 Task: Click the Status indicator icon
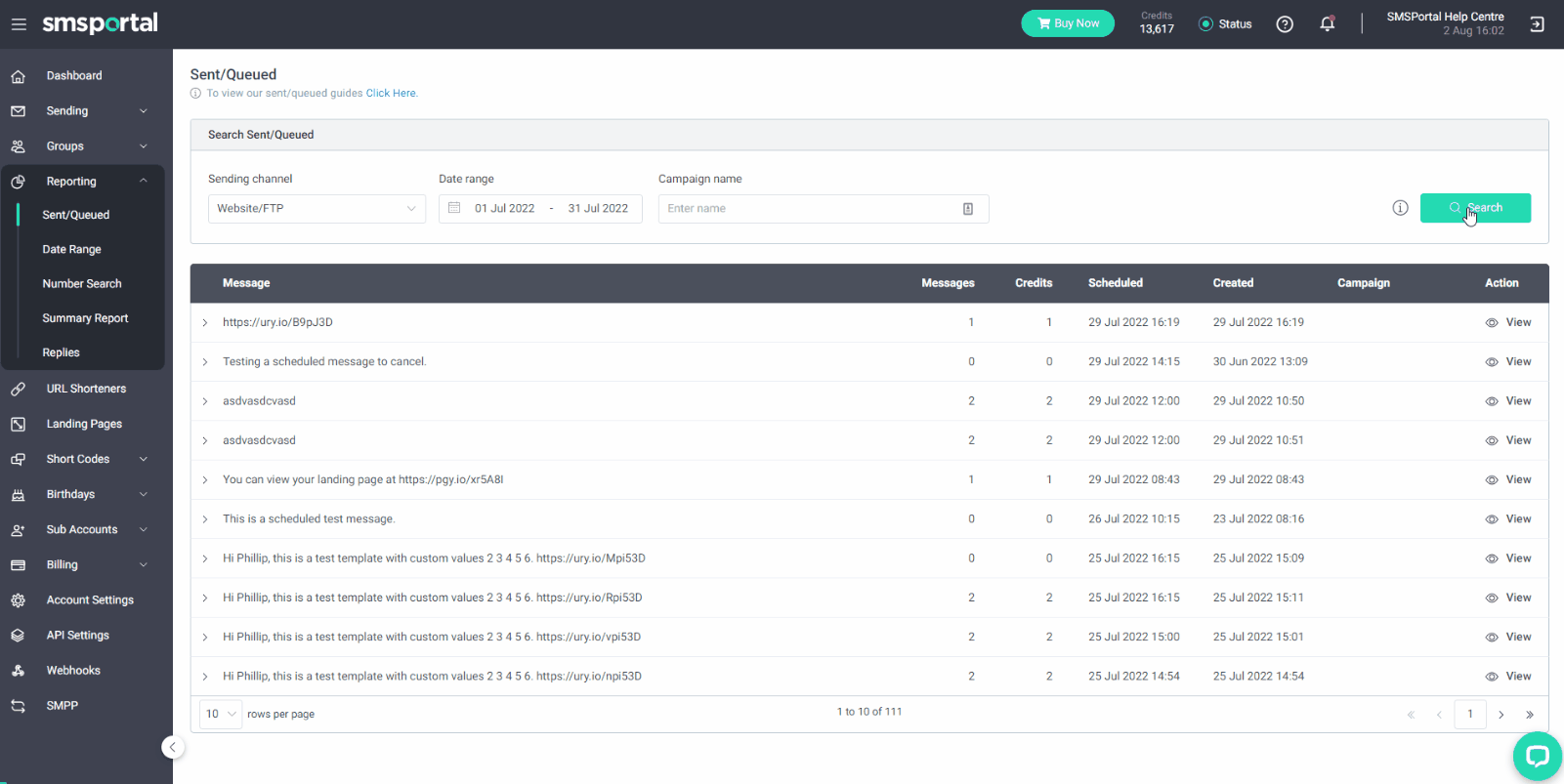pyautogui.click(x=1205, y=24)
